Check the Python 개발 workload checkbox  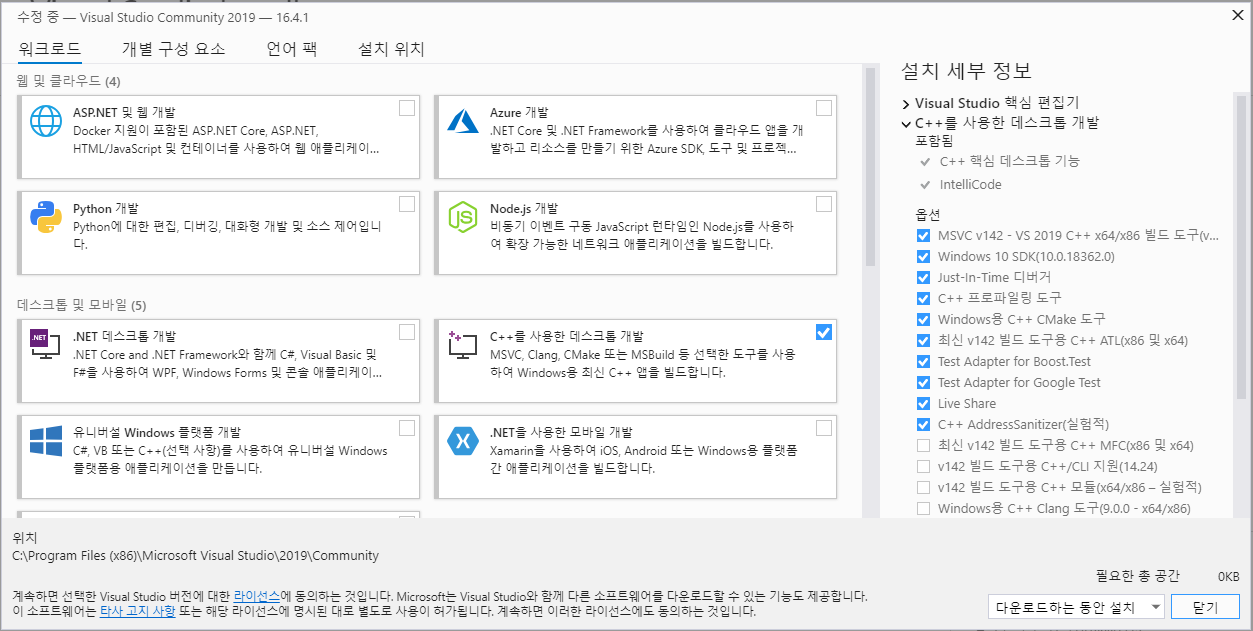click(x=407, y=204)
